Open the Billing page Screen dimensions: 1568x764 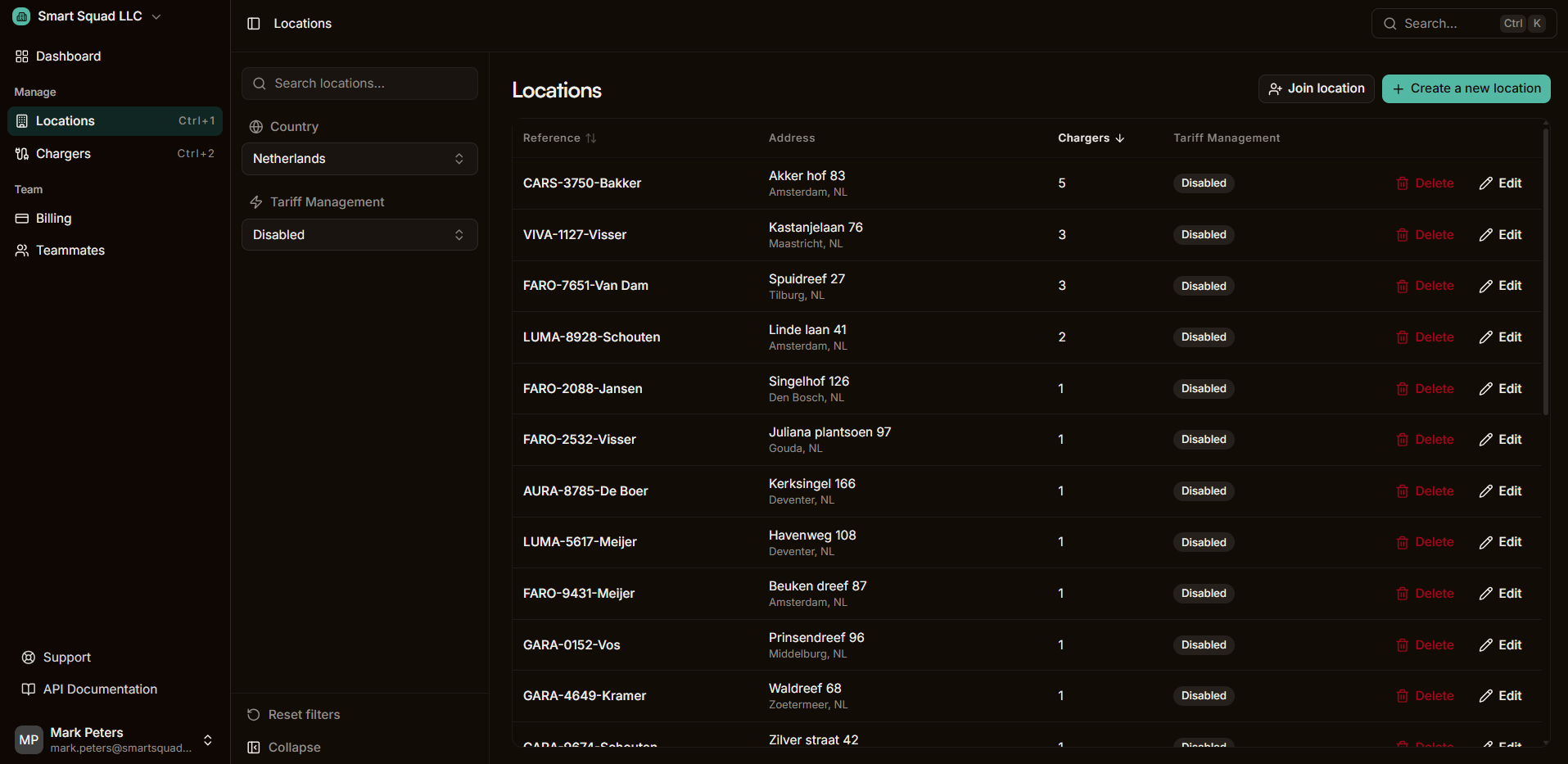click(x=115, y=219)
